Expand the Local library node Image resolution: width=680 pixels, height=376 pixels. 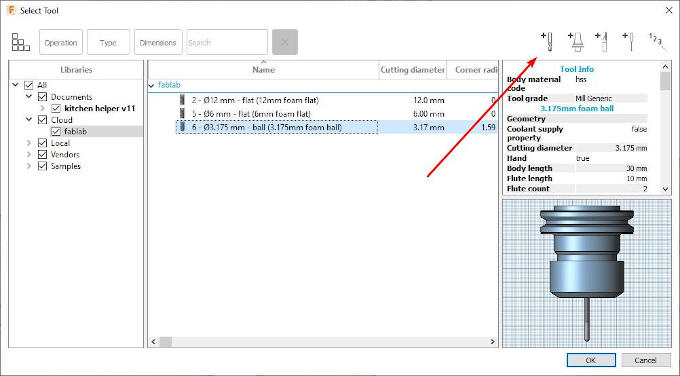pyautogui.click(x=29, y=143)
